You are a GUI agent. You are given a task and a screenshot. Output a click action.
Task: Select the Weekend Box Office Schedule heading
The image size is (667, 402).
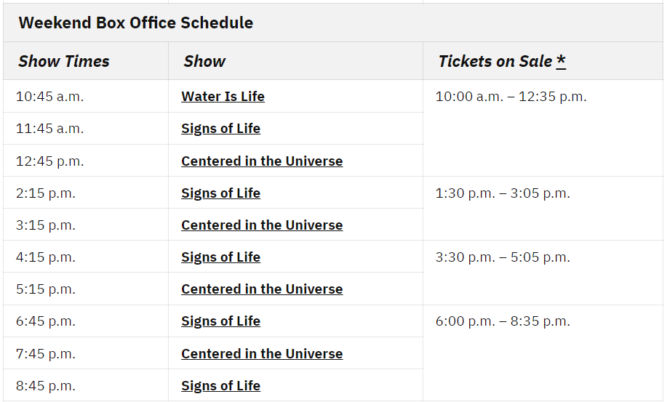click(x=136, y=23)
